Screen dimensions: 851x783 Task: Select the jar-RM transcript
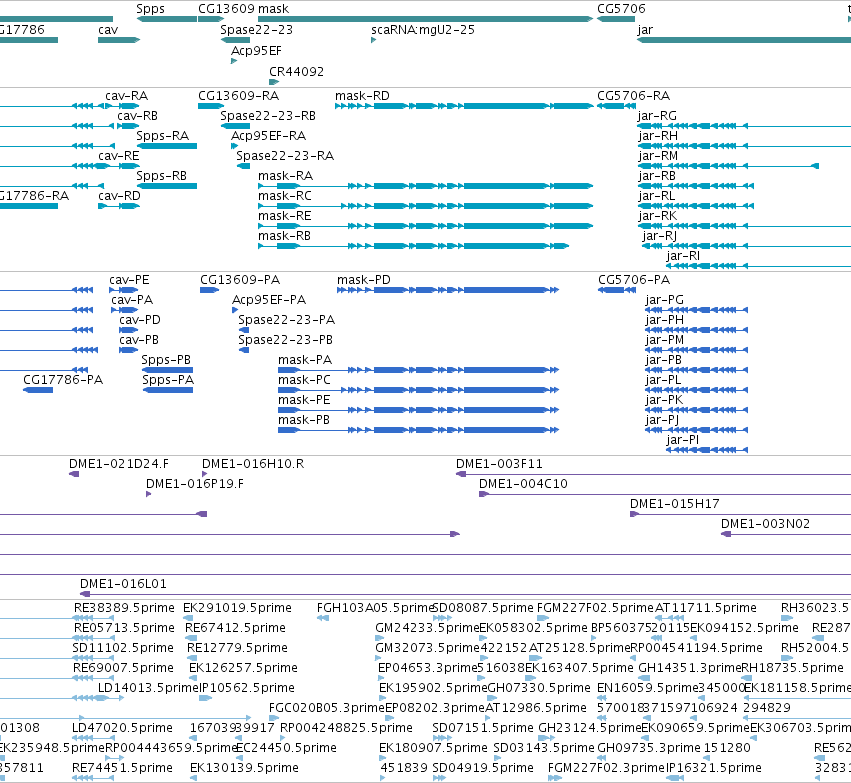[x=657, y=156]
